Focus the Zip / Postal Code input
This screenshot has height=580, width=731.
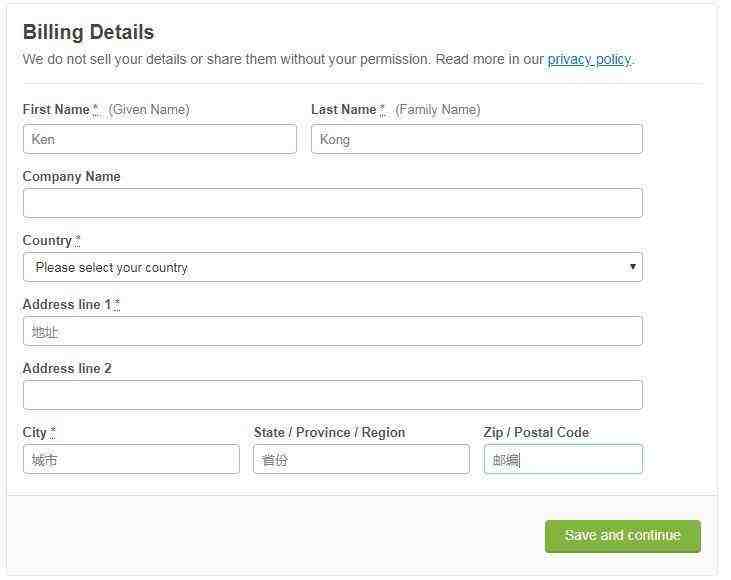563,459
